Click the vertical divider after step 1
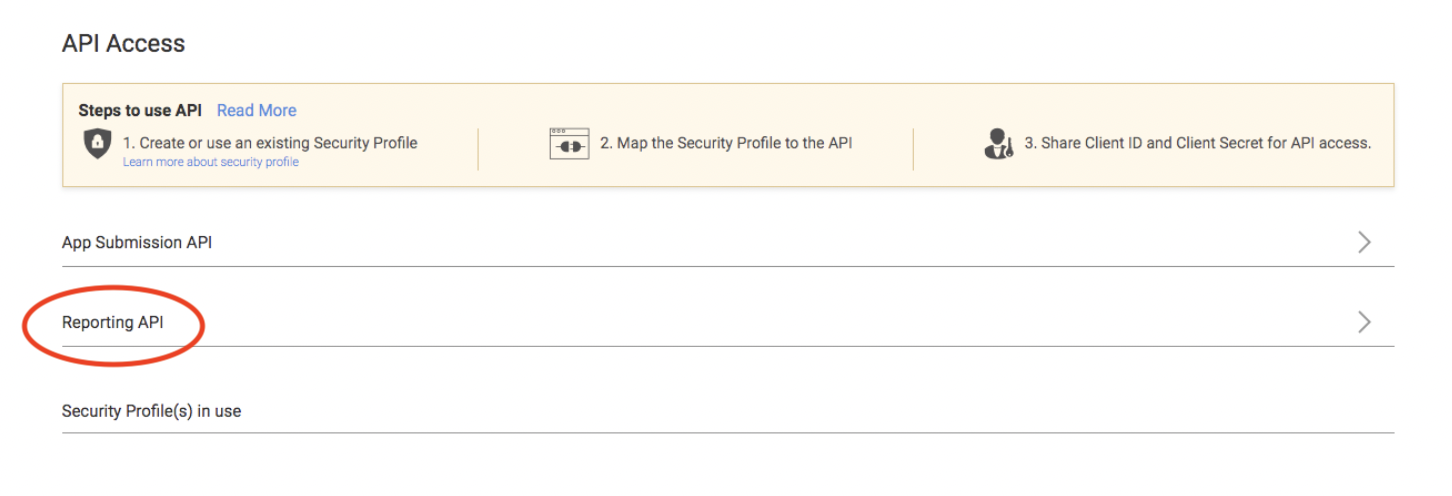Screen dimensions: 1452x496 click(478, 149)
